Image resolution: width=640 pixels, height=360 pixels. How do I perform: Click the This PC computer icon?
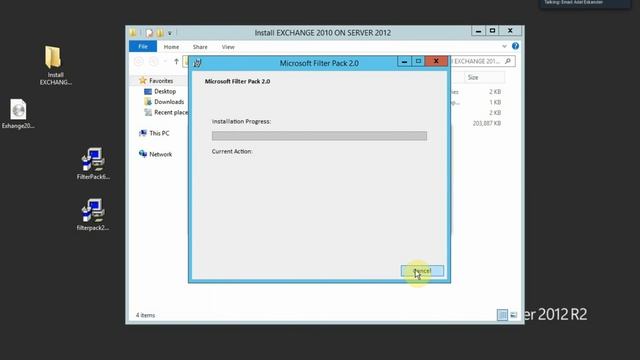pos(143,133)
